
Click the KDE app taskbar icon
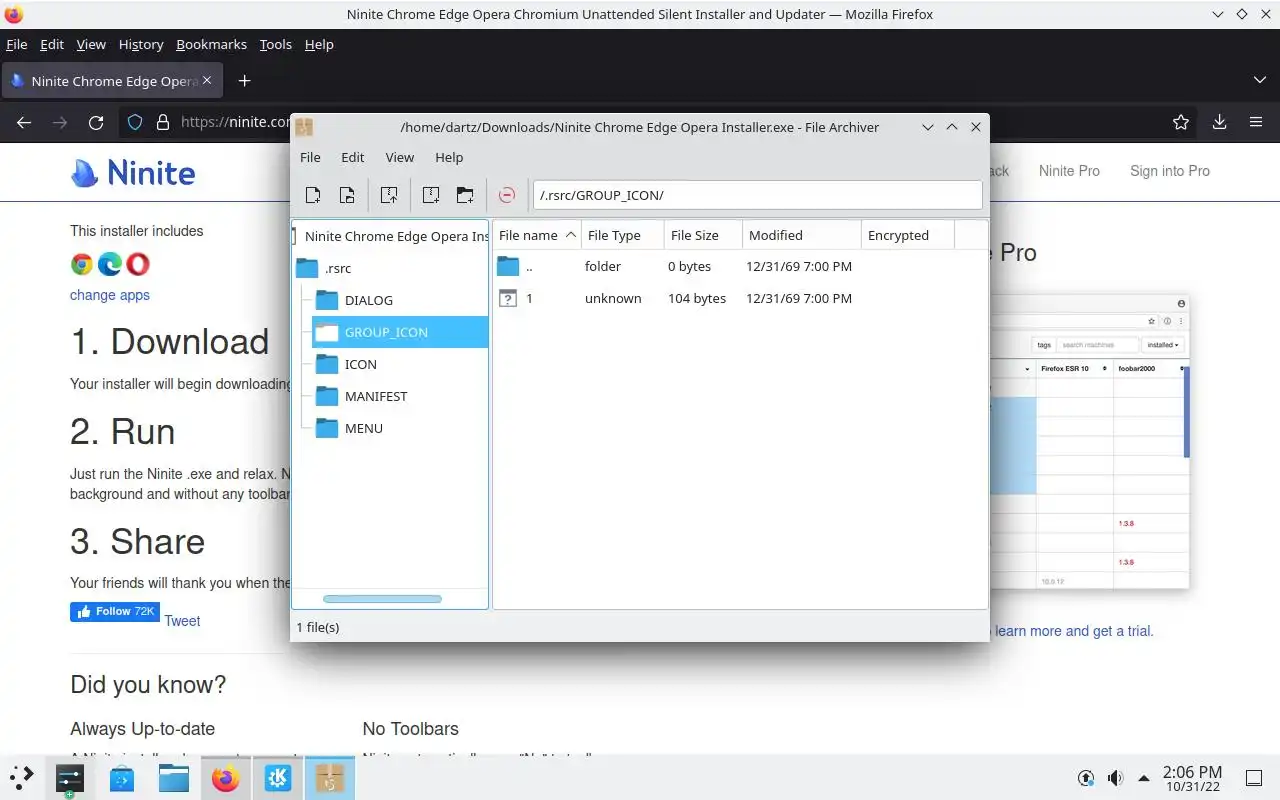(278, 777)
